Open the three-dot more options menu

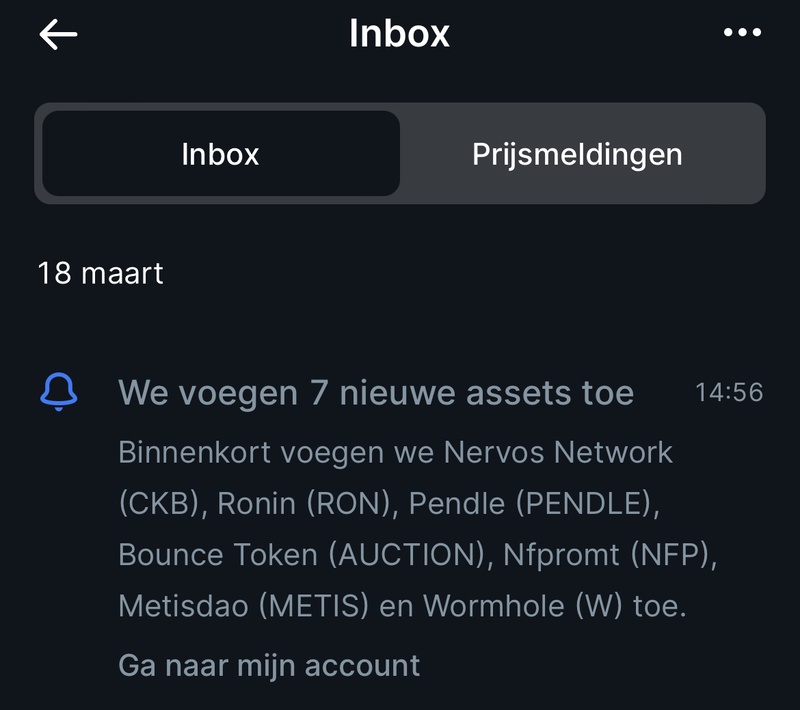742,33
